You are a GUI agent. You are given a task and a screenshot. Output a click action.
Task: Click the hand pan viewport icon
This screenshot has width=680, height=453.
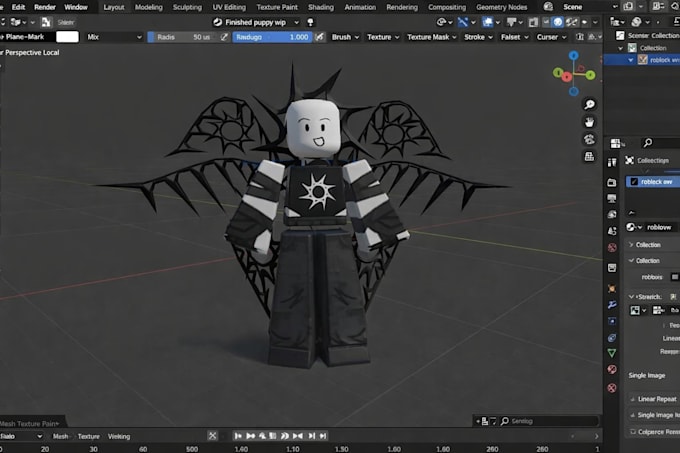(x=589, y=122)
